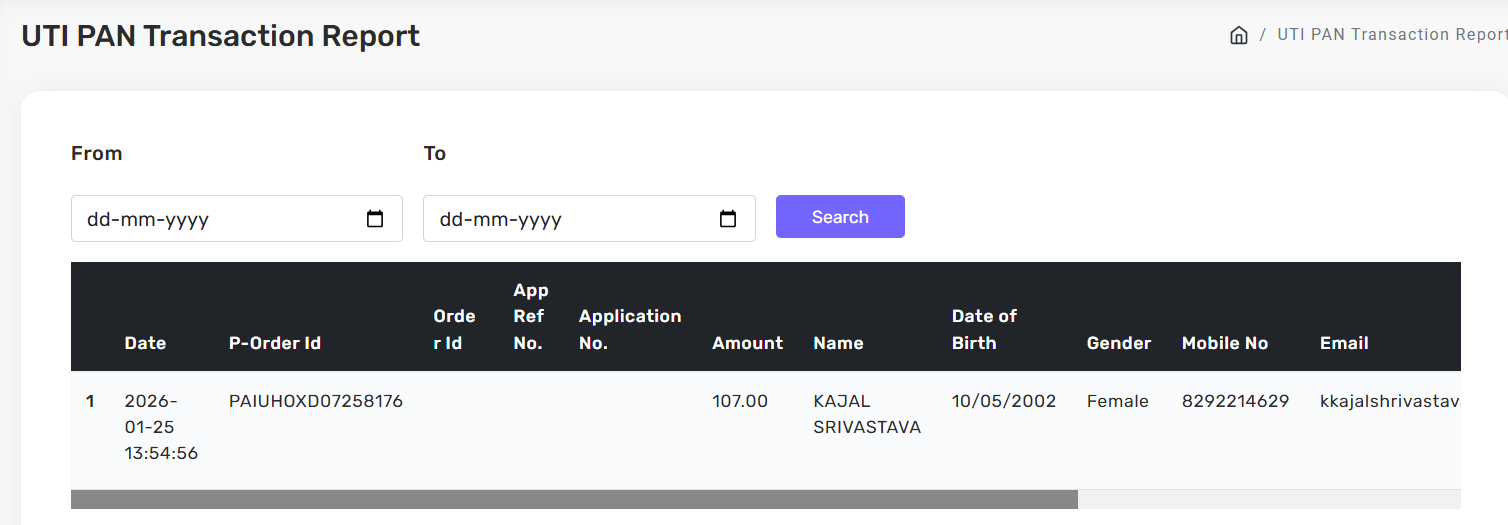This screenshot has width=1508, height=525.
Task: Open the calendar picker in the From field
Action: coord(375,219)
